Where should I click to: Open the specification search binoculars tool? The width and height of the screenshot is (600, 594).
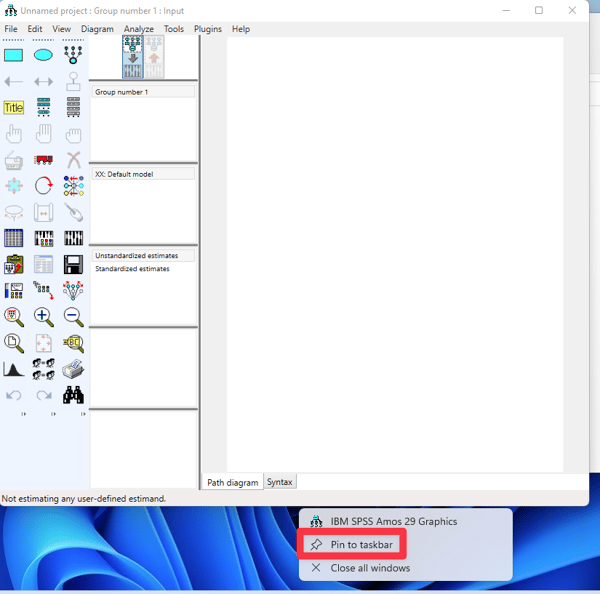[73, 395]
